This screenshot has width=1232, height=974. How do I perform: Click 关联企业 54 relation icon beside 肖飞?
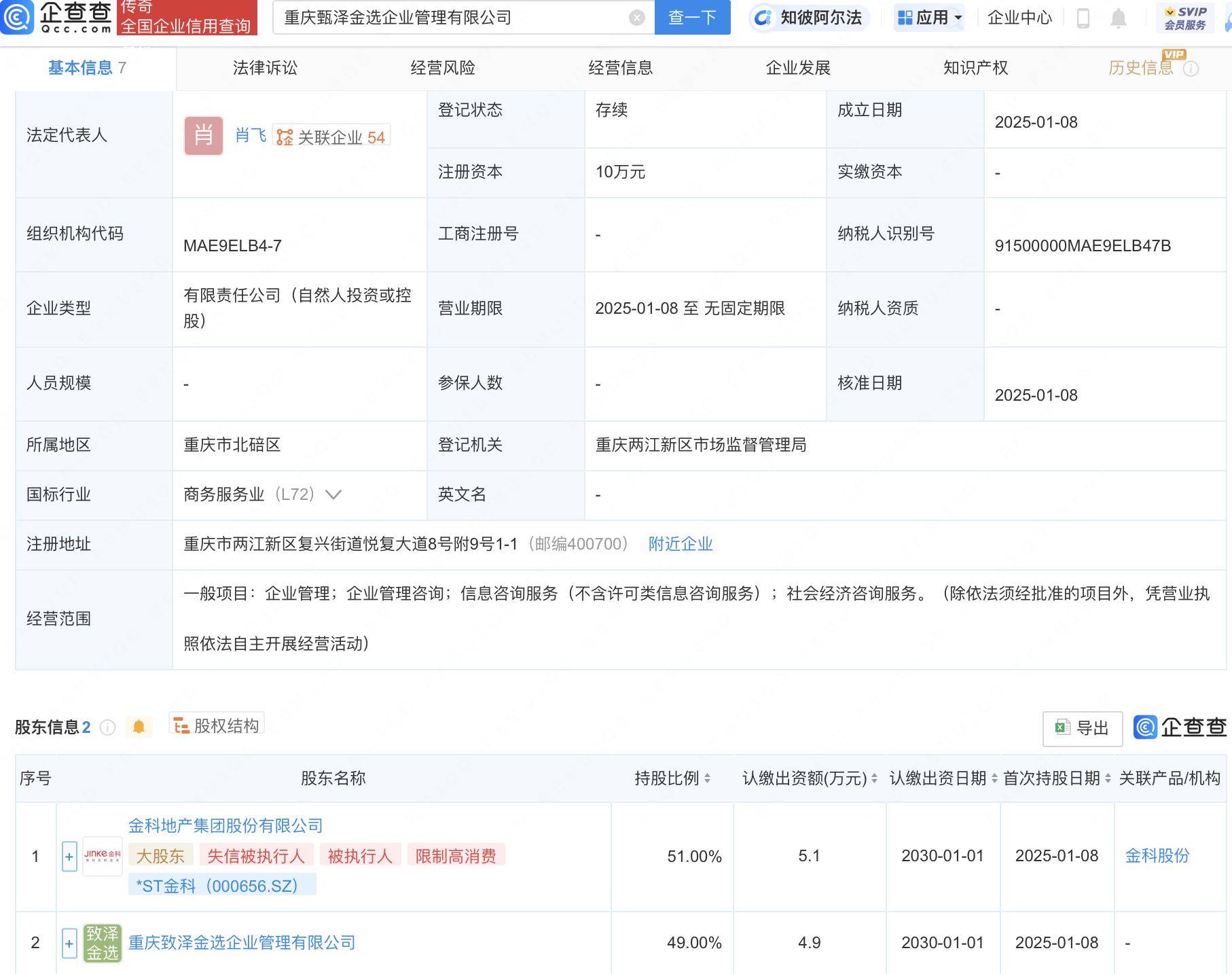[x=331, y=134]
